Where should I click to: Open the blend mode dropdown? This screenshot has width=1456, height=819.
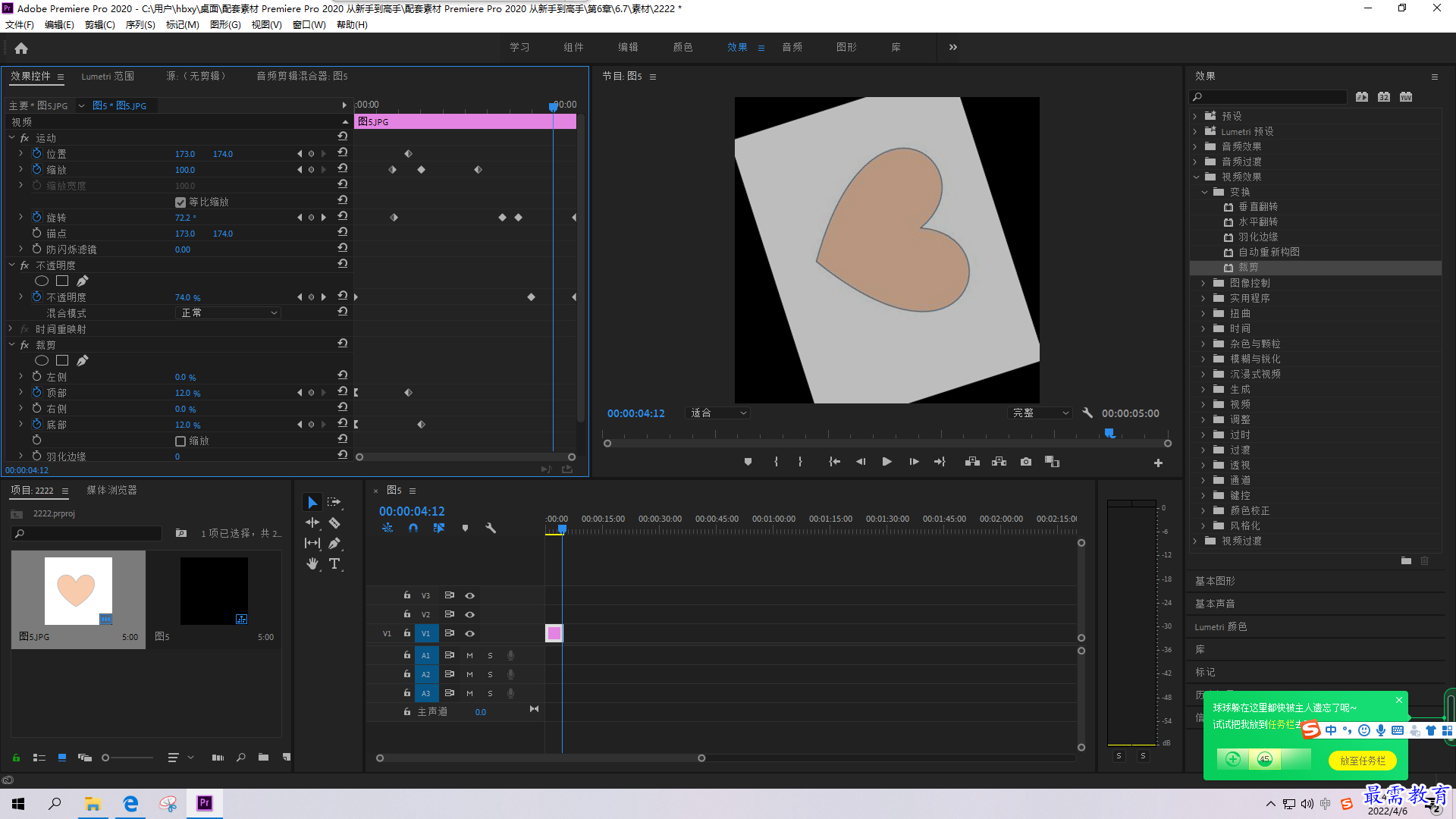pyautogui.click(x=229, y=313)
